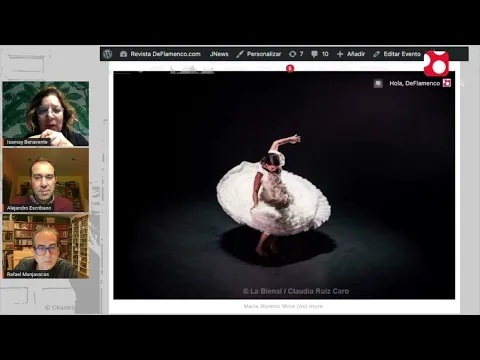Click the flamenco dancer photo
Image resolution: width=480 pixels, height=360 pixels.
pos(284,185)
